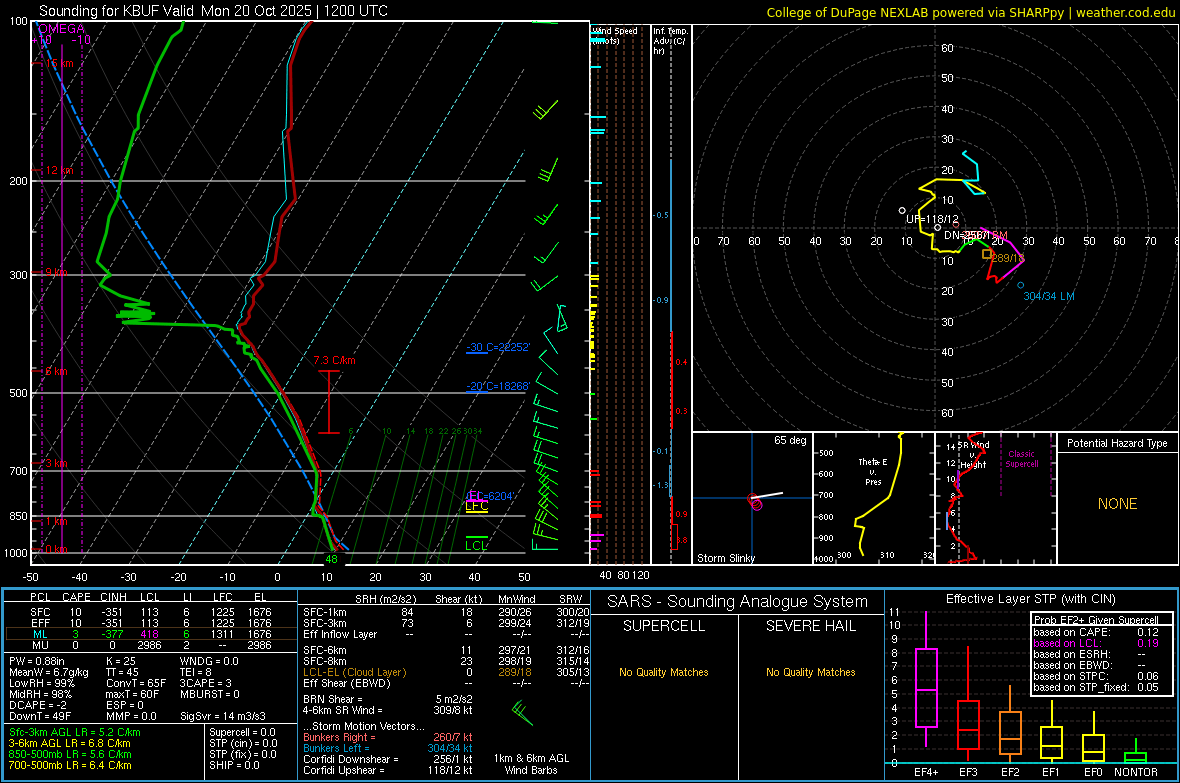This screenshot has height=783, width=1180.
Task: Click the green LCL marker on the skew-T
Action: (x=476, y=546)
